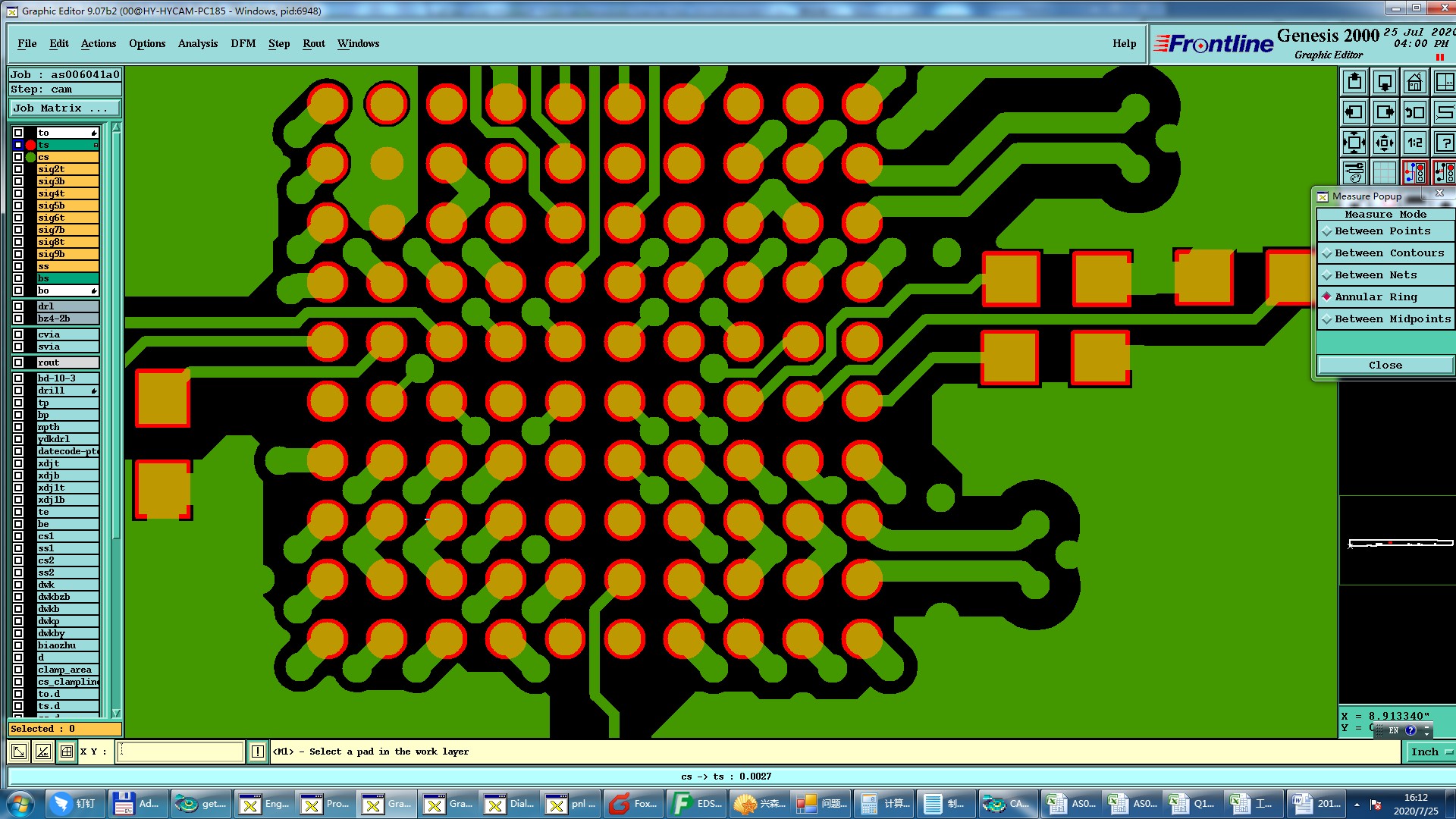Screen dimensions: 1456x819
Task: Click the previous view undo-zoom icon
Action: click(1414, 112)
